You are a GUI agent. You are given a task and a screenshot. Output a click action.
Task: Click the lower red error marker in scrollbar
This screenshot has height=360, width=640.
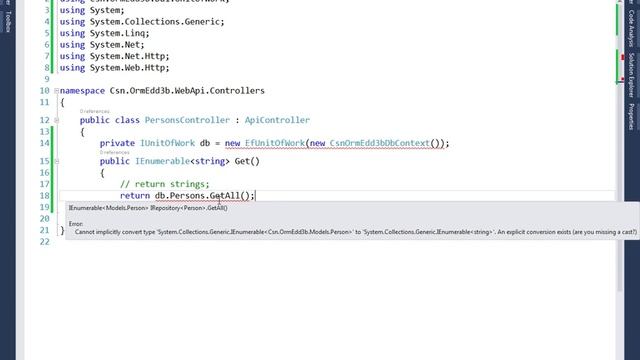(622, 78)
